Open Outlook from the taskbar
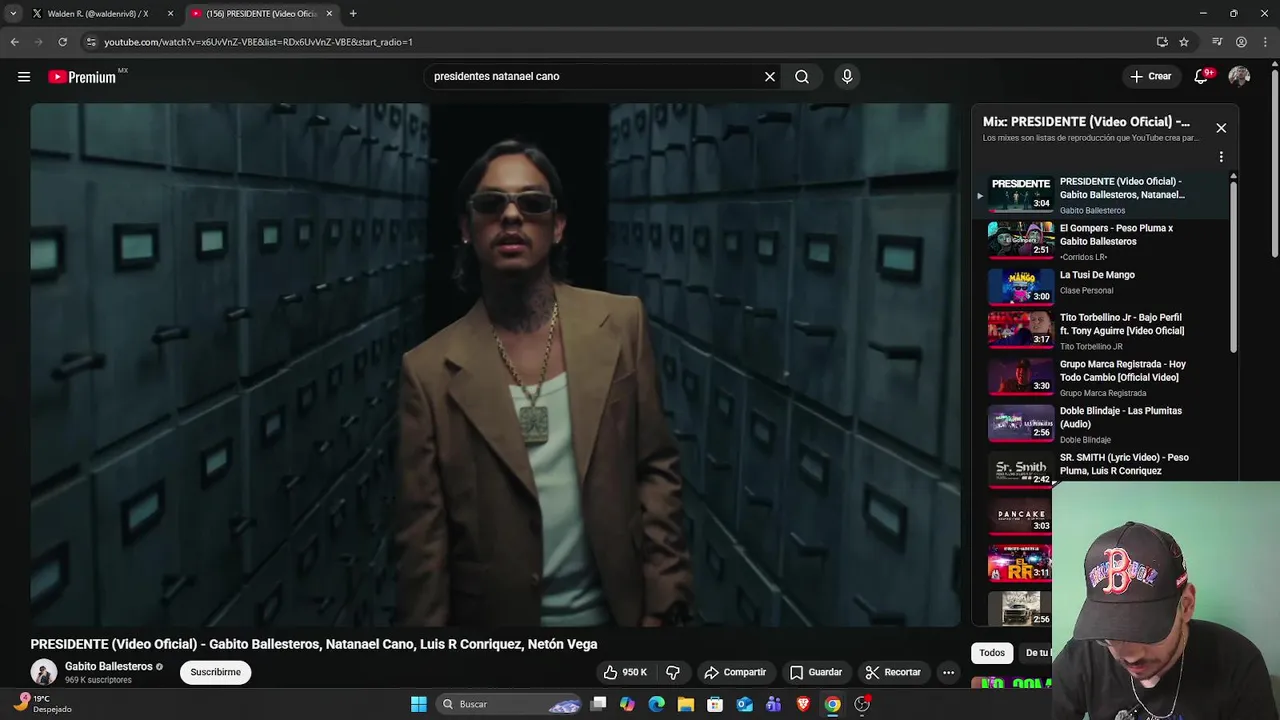Viewport: 1280px width, 720px height. point(744,704)
